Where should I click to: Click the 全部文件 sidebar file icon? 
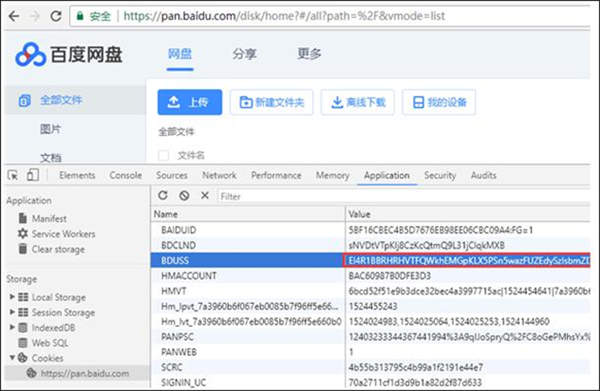(x=24, y=101)
